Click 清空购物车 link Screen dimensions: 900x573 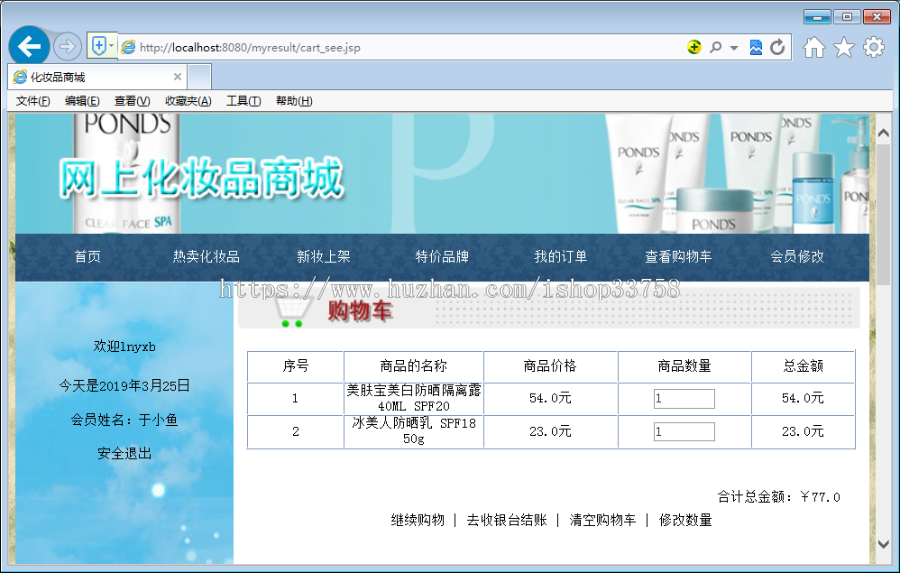click(603, 520)
